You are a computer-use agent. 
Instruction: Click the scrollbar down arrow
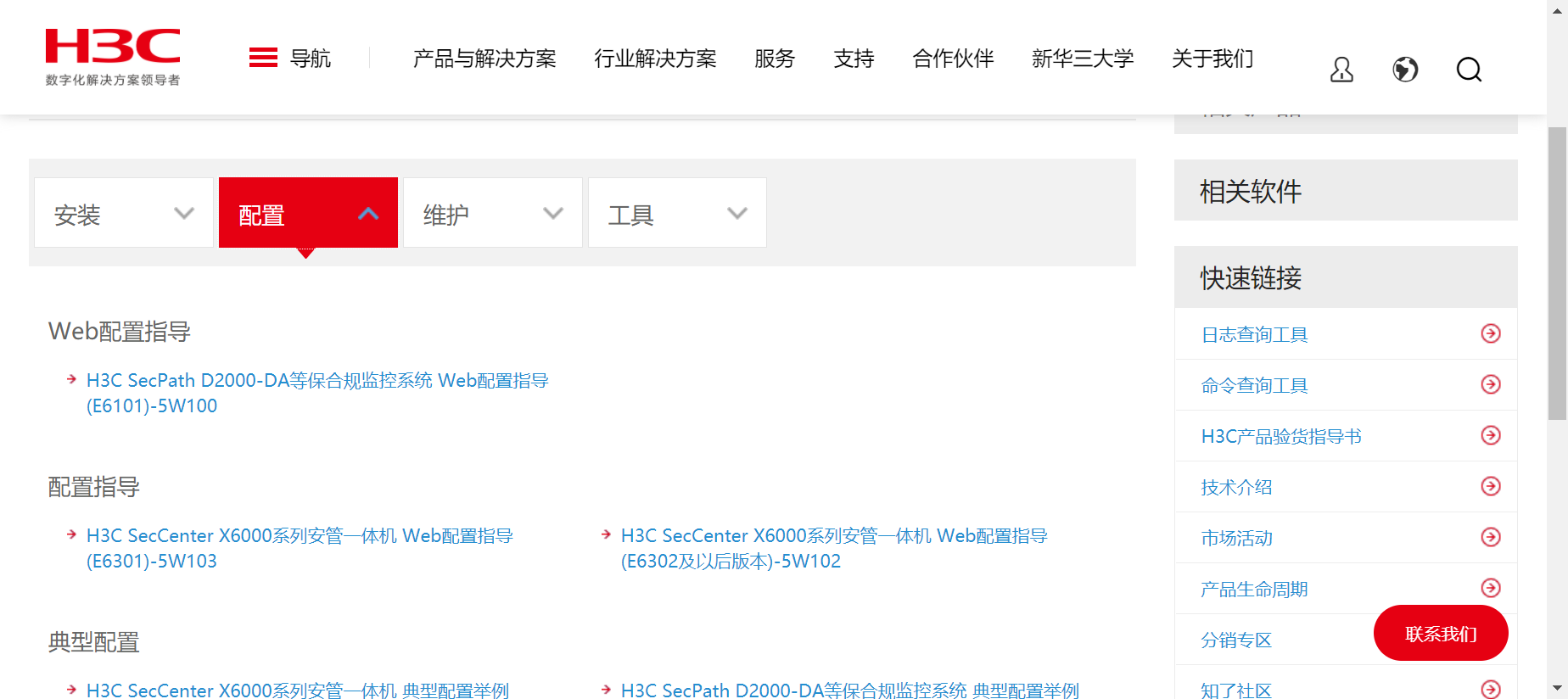[x=1557, y=688]
